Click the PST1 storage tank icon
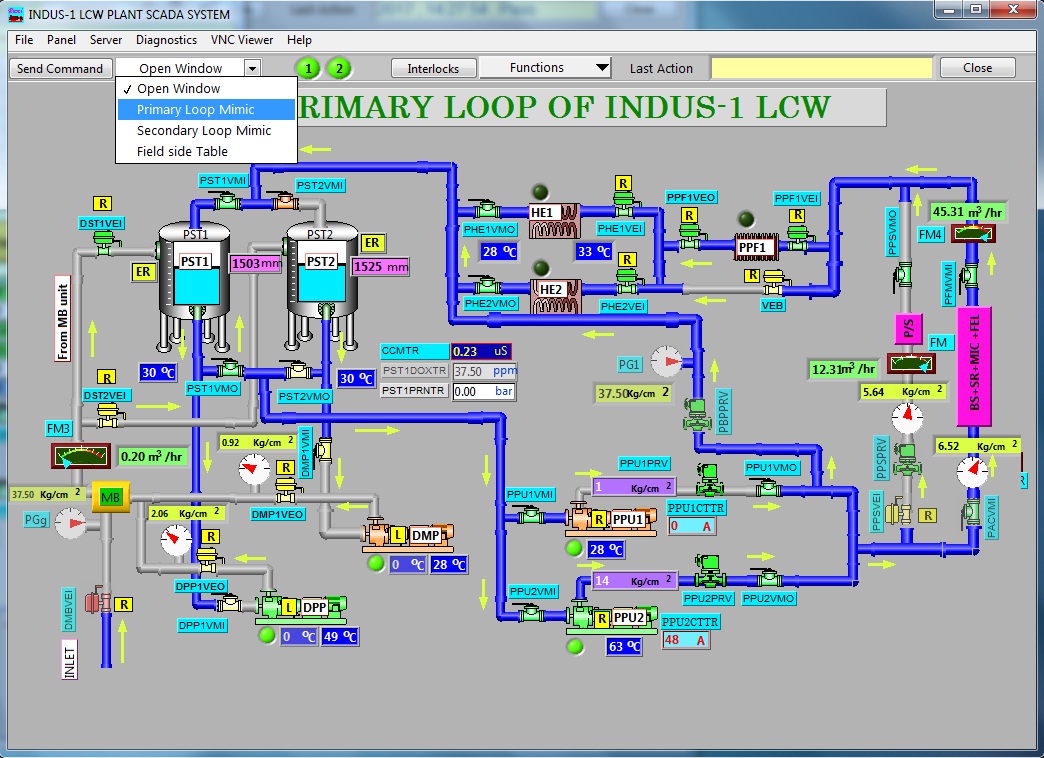Screen dimensions: 1044x758 pos(194,286)
